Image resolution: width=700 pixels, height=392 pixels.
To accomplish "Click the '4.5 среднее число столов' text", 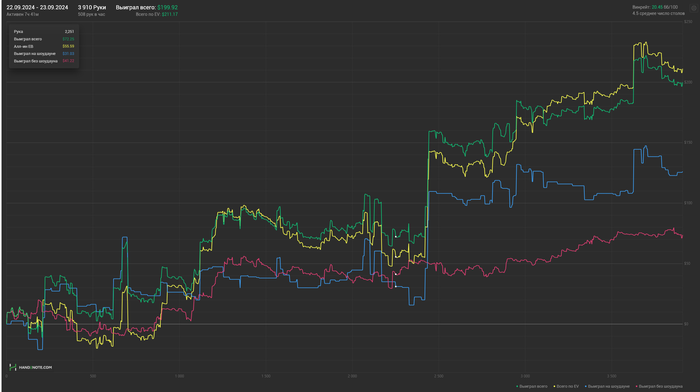I will (658, 13).
